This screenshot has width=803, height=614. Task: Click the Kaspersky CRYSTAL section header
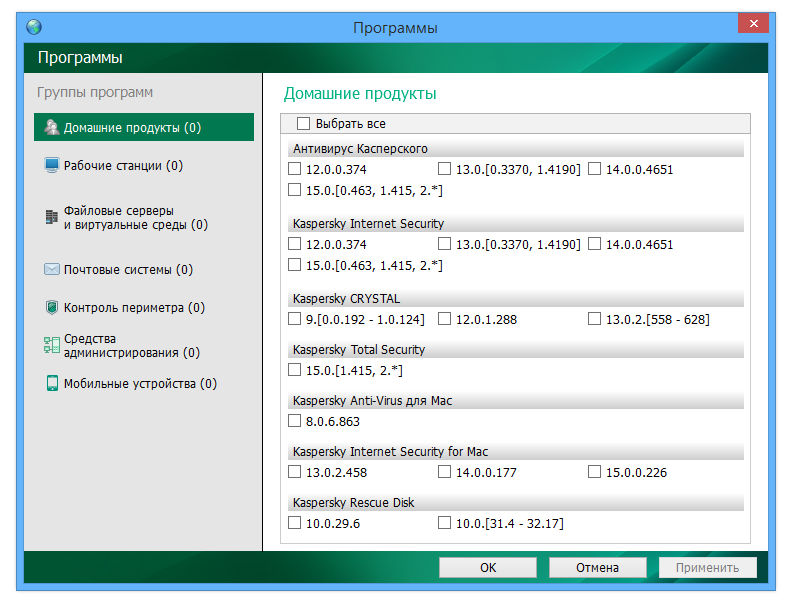click(x=516, y=299)
